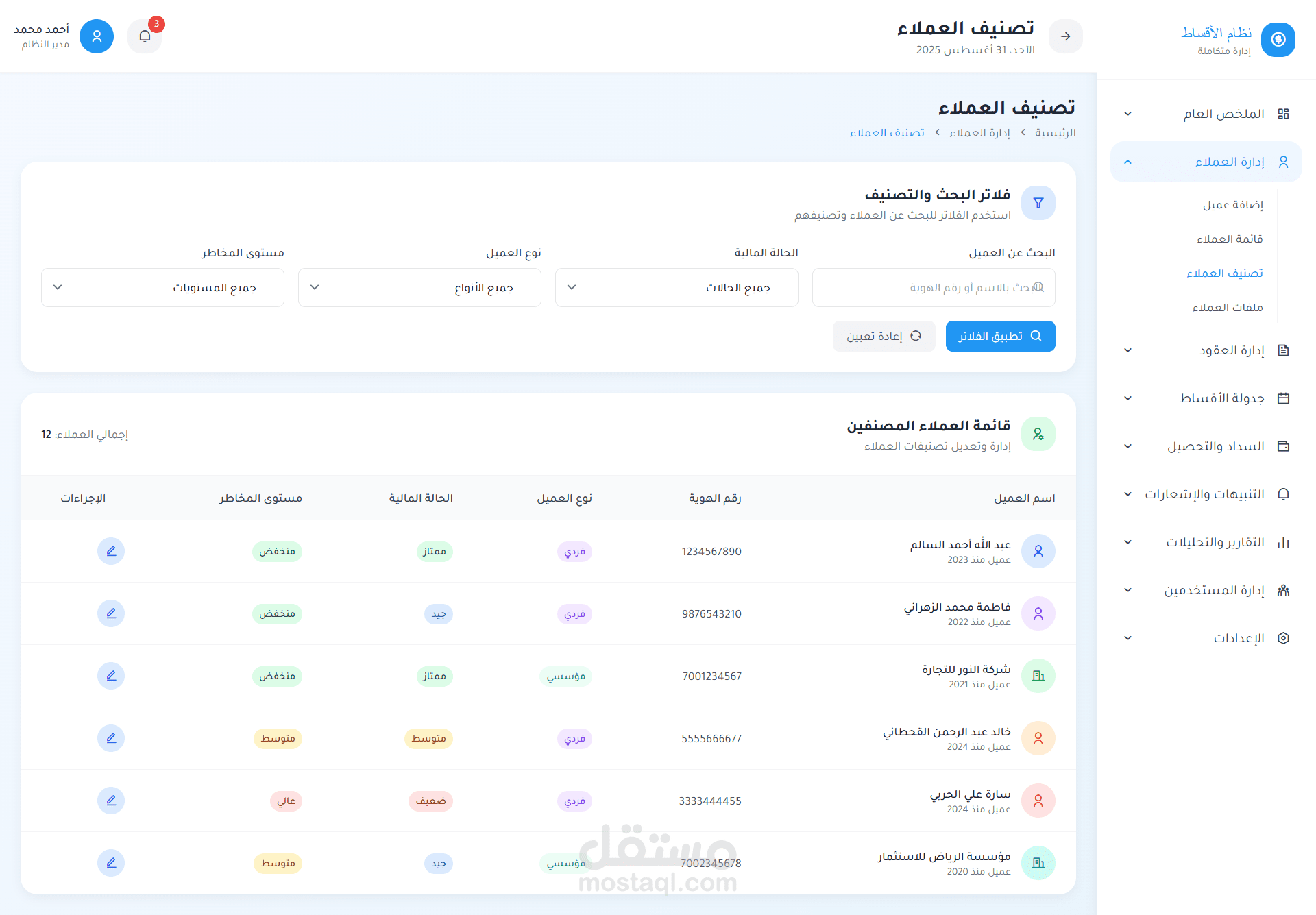
Task: Click the header back arrow button
Action: point(1065,36)
